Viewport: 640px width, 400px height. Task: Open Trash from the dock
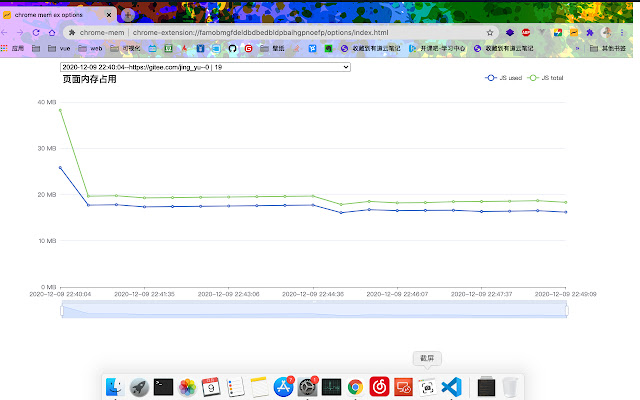click(510, 387)
